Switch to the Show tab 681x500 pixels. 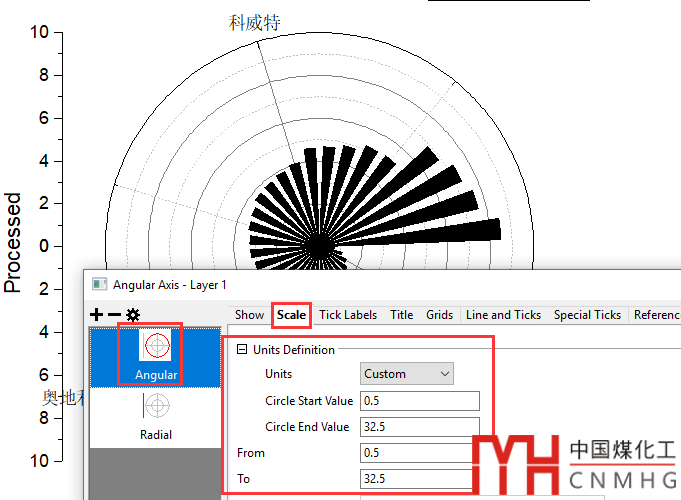click(x=249, y=315)
